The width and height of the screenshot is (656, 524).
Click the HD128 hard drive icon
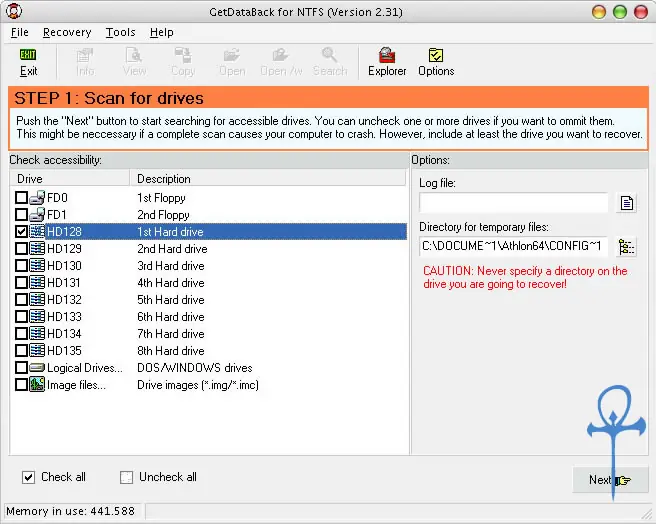[x=37, y=231]
